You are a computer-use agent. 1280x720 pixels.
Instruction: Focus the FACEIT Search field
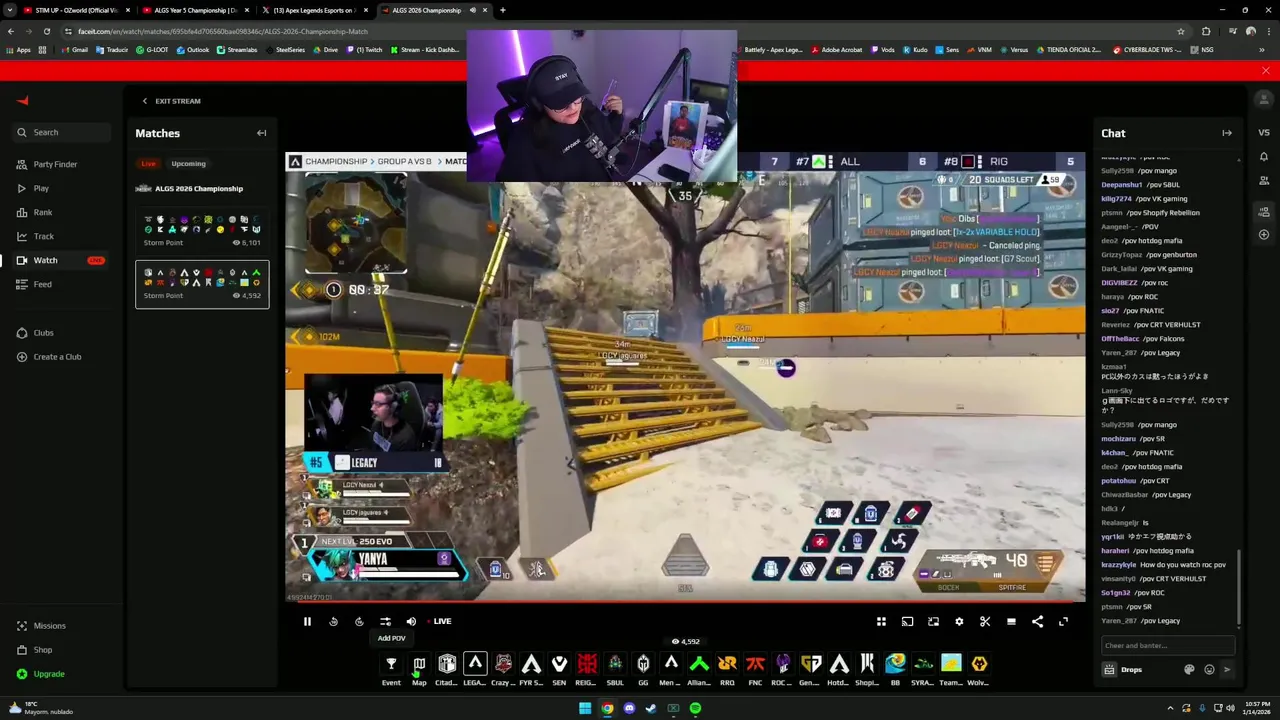click(62, 132)
